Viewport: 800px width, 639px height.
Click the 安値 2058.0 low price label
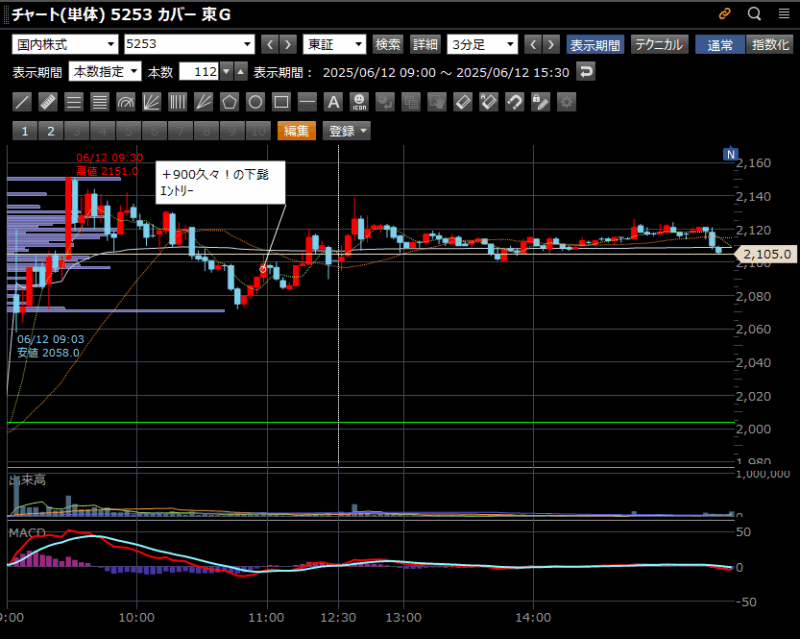(x=48, y=353)
